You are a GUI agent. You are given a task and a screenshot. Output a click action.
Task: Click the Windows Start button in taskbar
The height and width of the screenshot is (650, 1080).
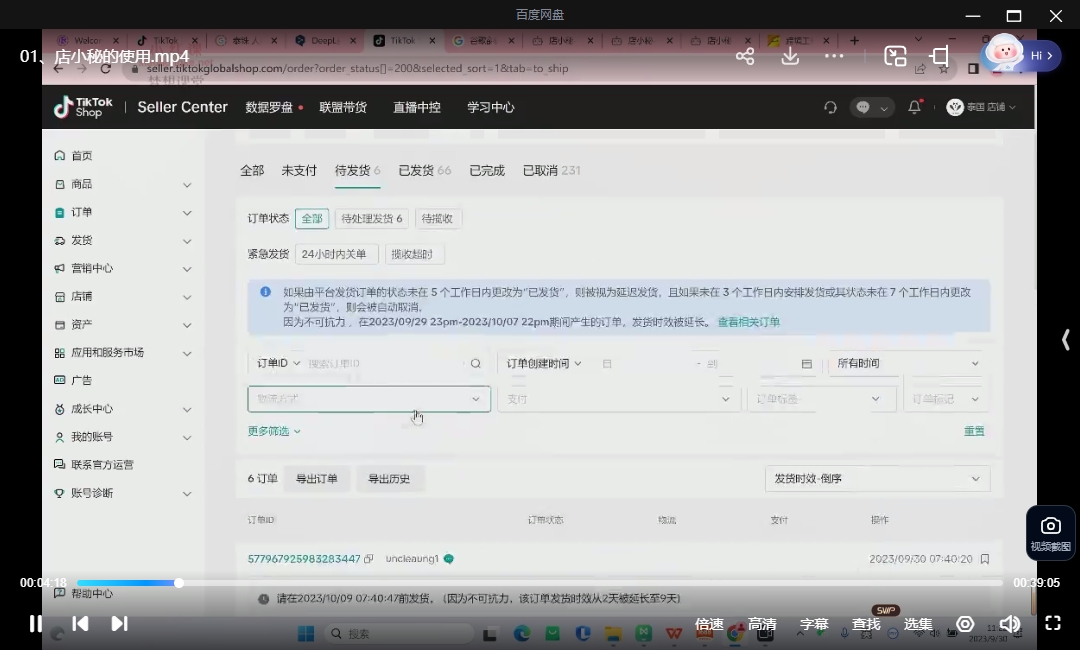(306, 633)
